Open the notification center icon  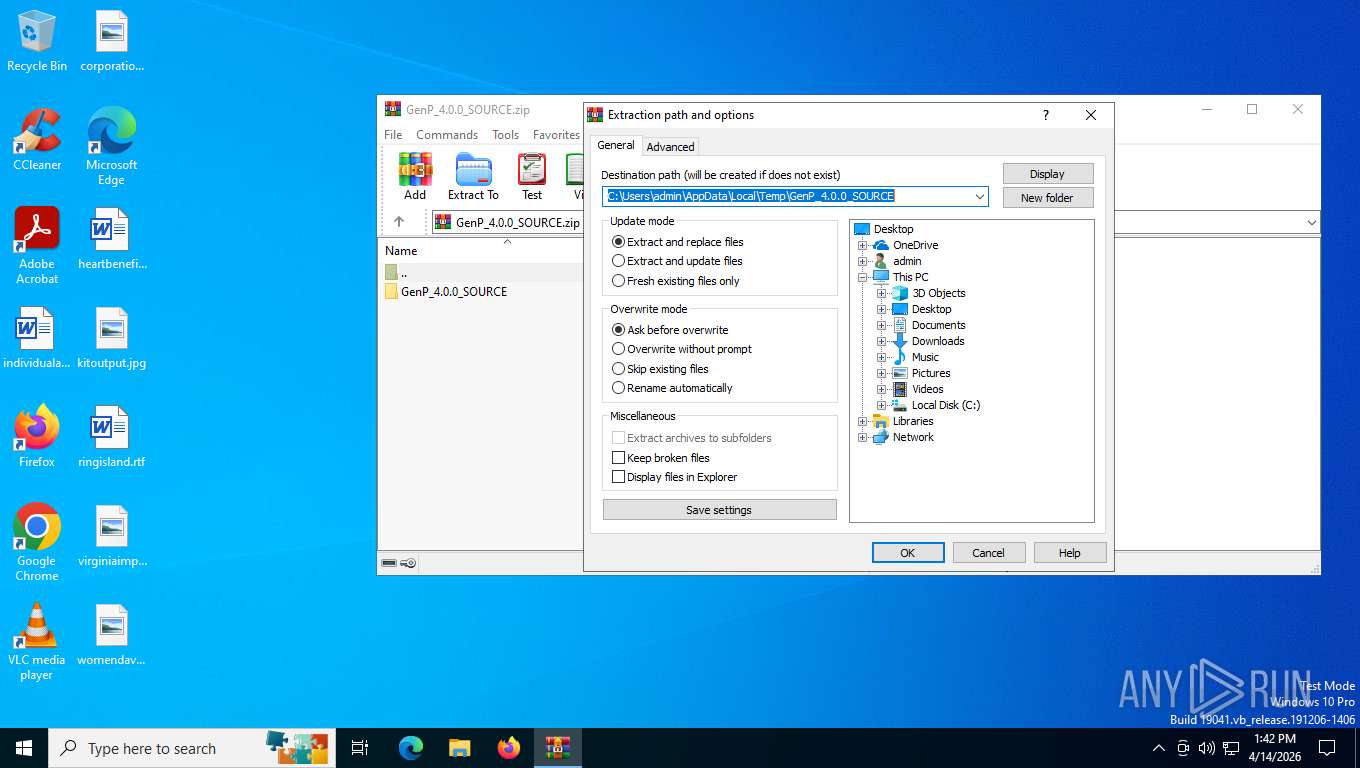1327,748
